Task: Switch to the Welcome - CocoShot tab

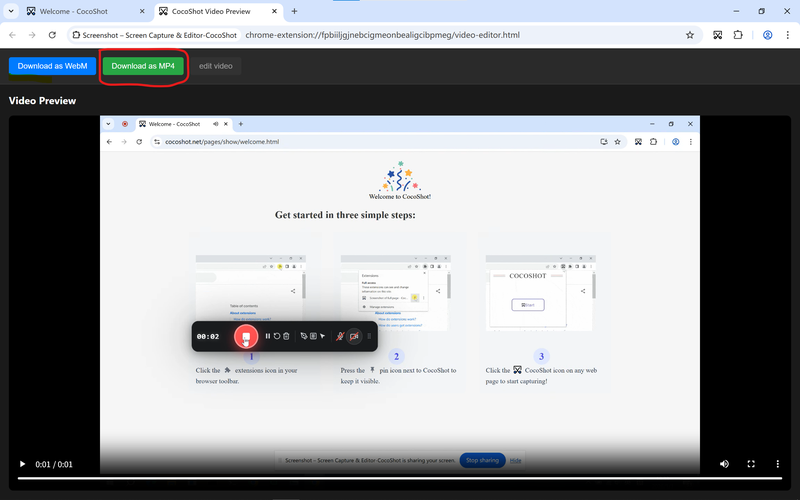Action: [74, 11]
